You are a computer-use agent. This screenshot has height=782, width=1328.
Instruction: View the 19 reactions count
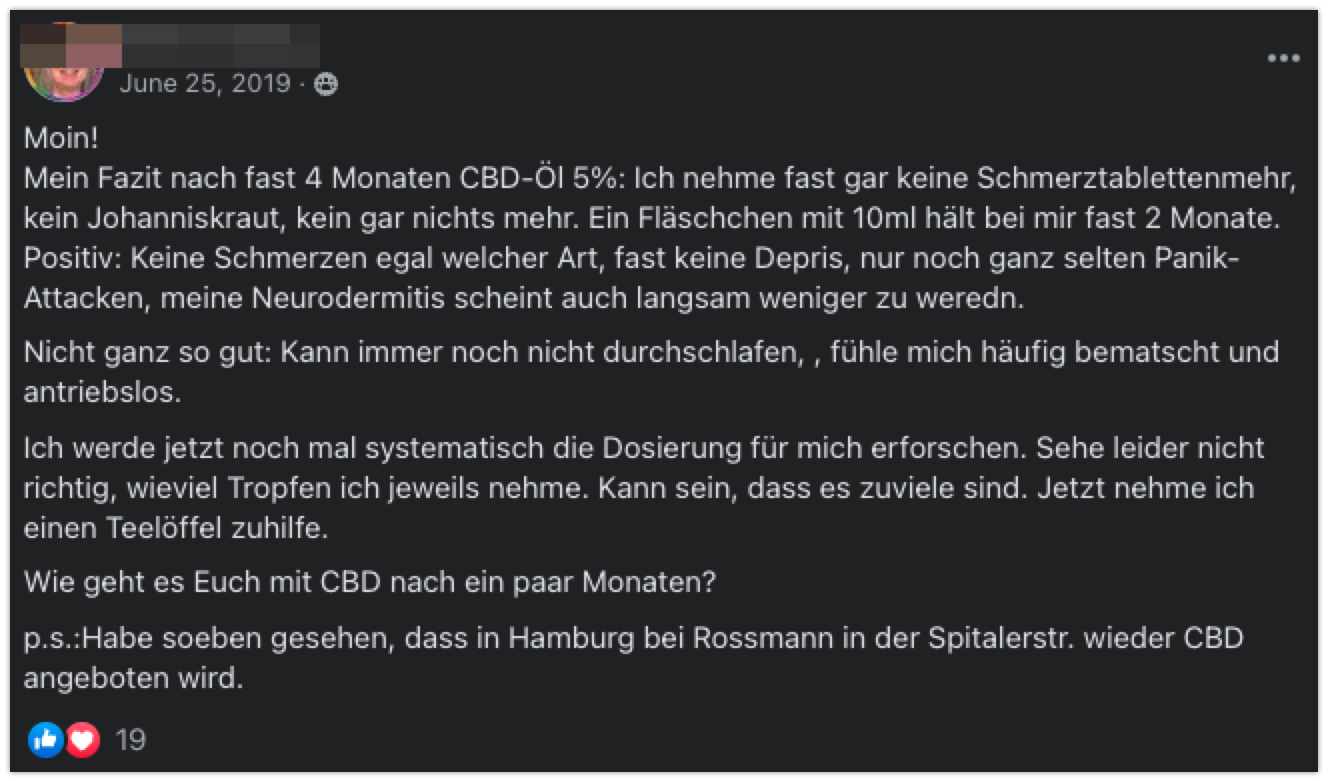131,740
